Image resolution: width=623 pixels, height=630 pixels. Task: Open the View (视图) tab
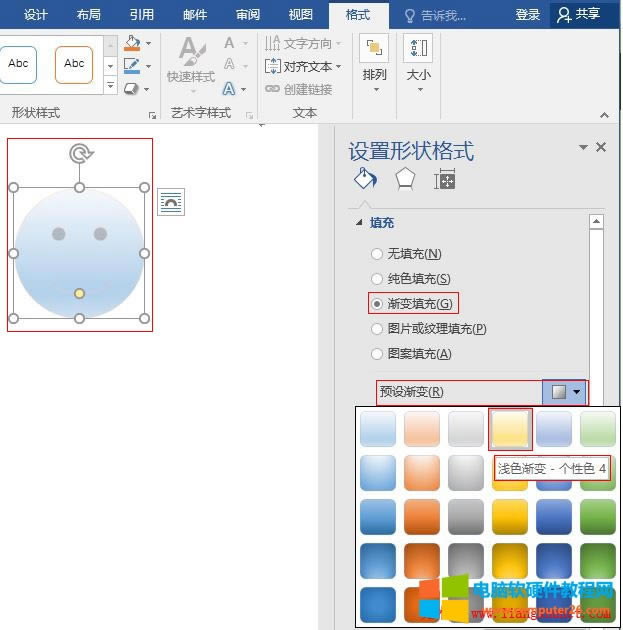301,15
